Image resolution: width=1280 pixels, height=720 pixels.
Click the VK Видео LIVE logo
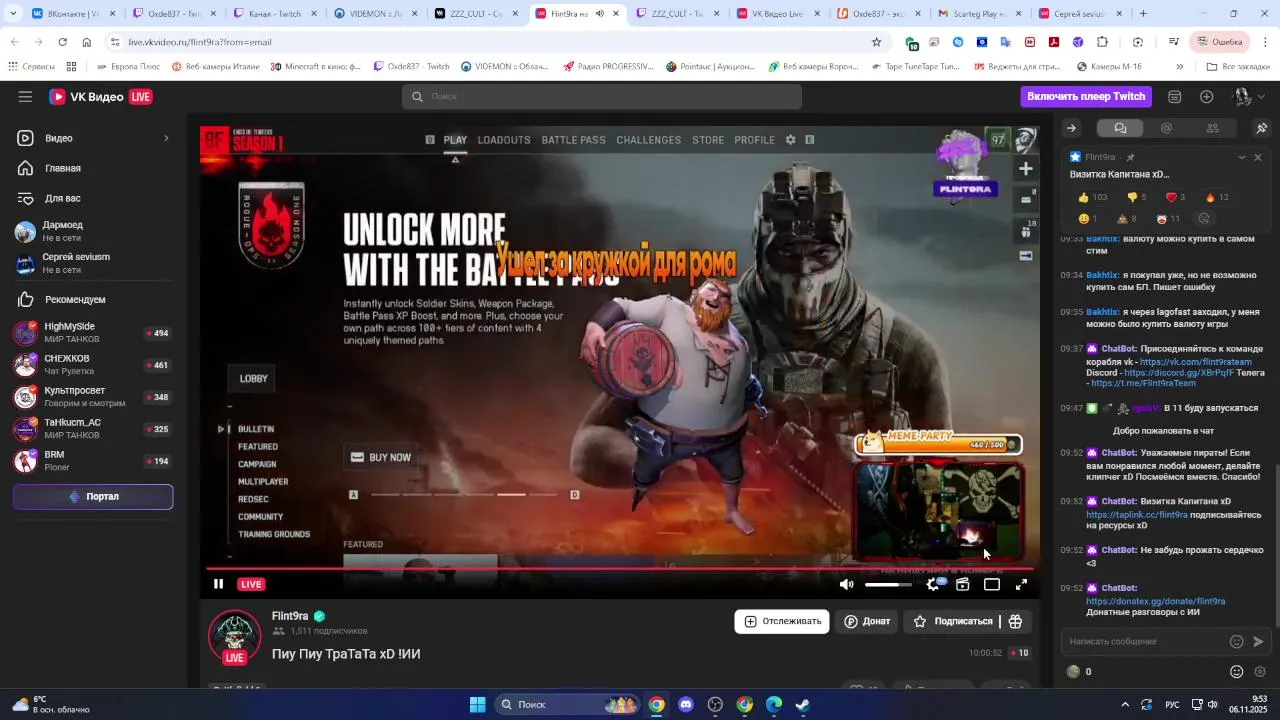click(101, 97)
